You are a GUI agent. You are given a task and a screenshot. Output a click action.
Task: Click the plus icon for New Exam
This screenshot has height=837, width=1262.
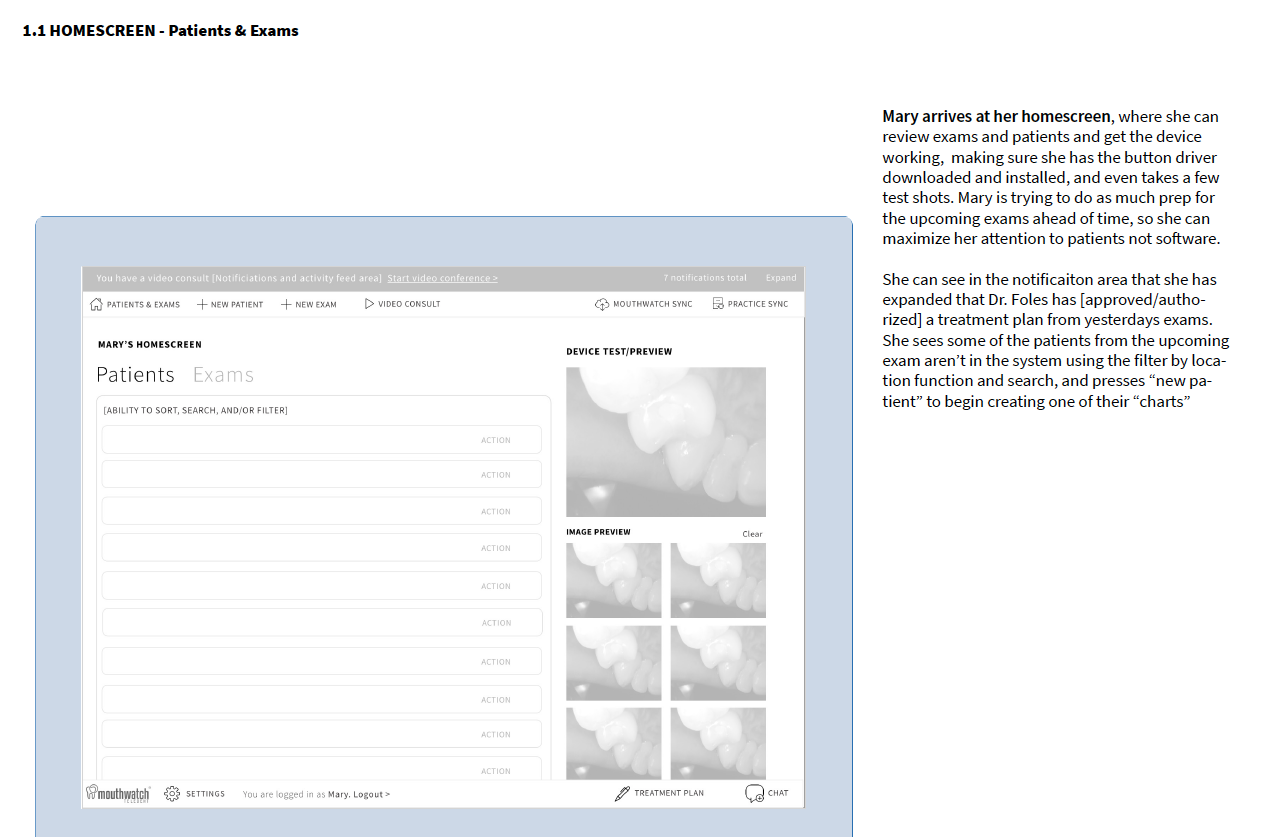click(x=286, y=304)
